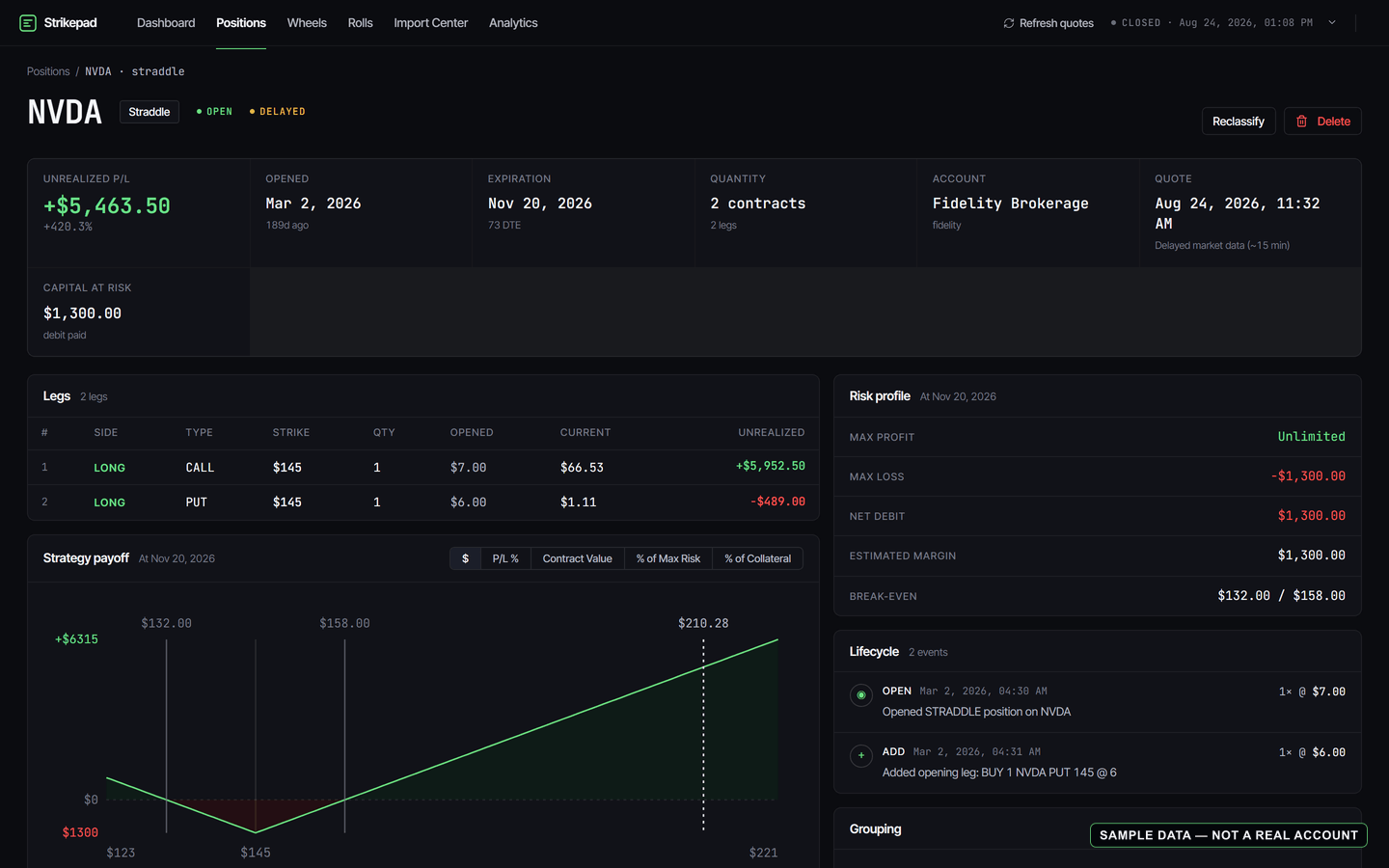
Task: Click the DELAYED status badge
Action: (x=278, y=112)
